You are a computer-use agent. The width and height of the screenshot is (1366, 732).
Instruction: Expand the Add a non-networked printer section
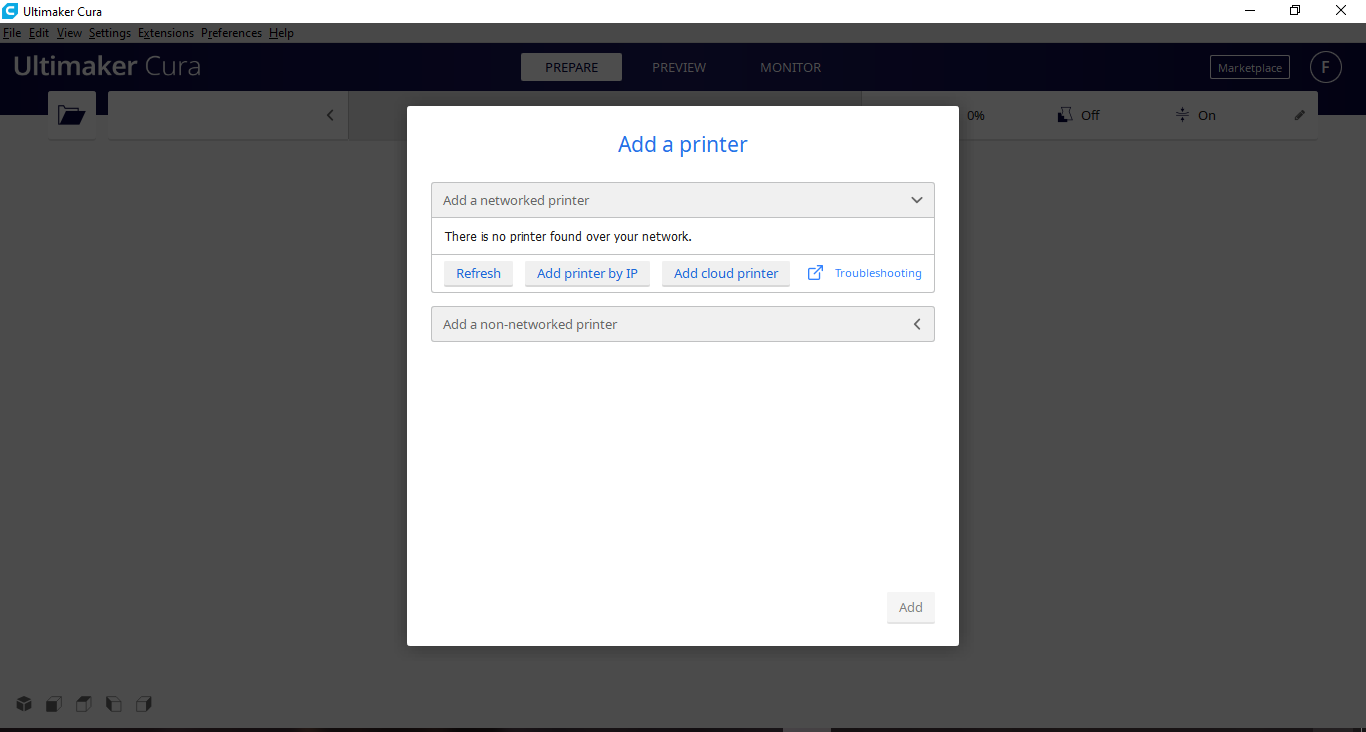click(x=683, y=324)
